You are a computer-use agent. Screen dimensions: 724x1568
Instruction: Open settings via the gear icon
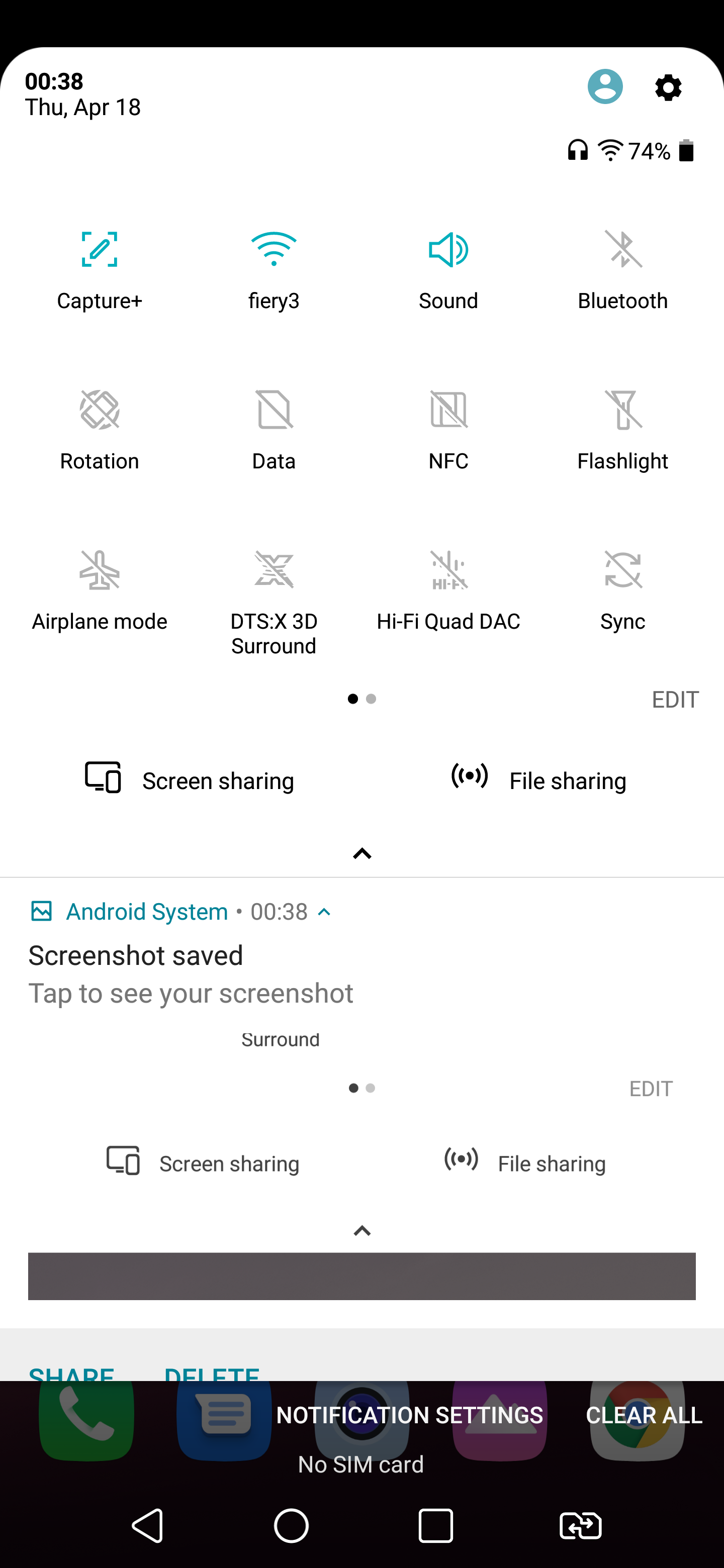point(668,87)
